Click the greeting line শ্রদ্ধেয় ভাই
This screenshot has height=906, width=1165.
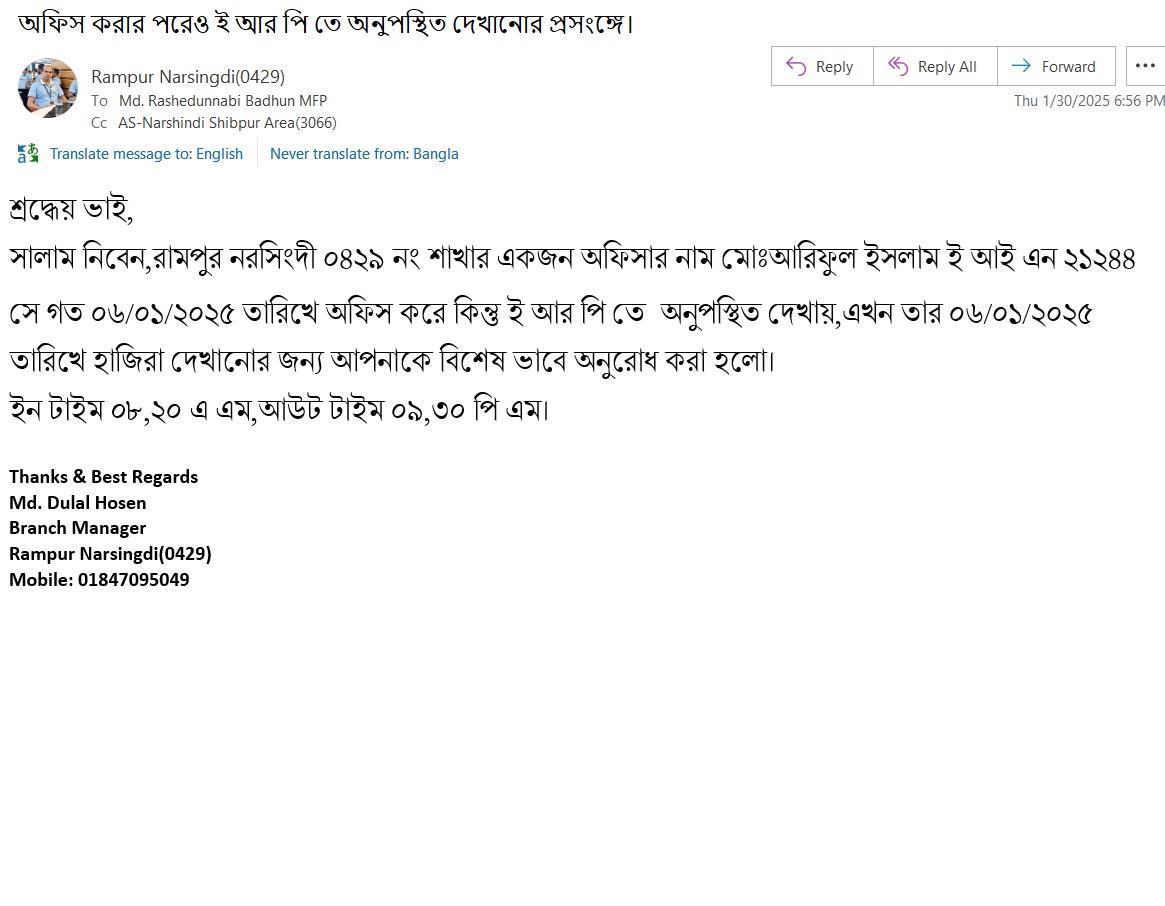[x=71, y=209]
